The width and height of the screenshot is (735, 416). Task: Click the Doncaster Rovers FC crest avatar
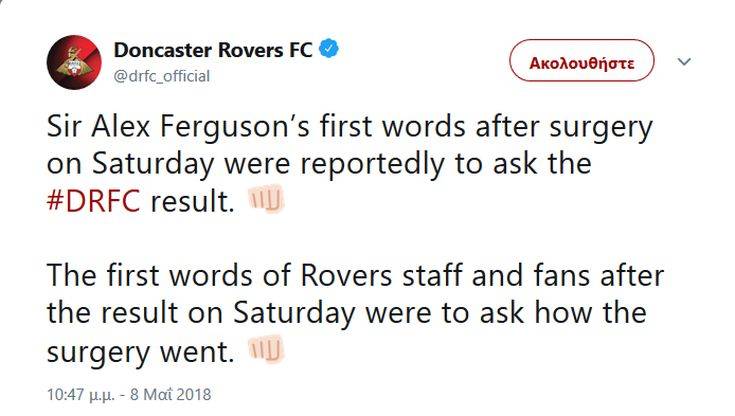point(74,62)
